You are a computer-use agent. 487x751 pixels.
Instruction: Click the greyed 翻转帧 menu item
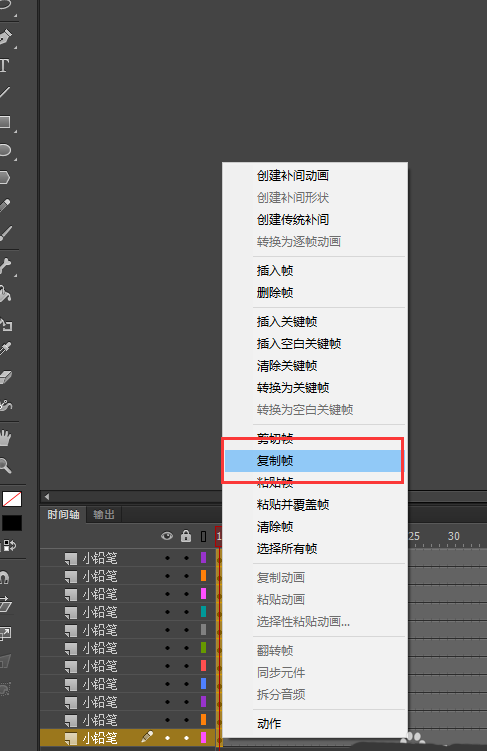(x=275, y=650)
